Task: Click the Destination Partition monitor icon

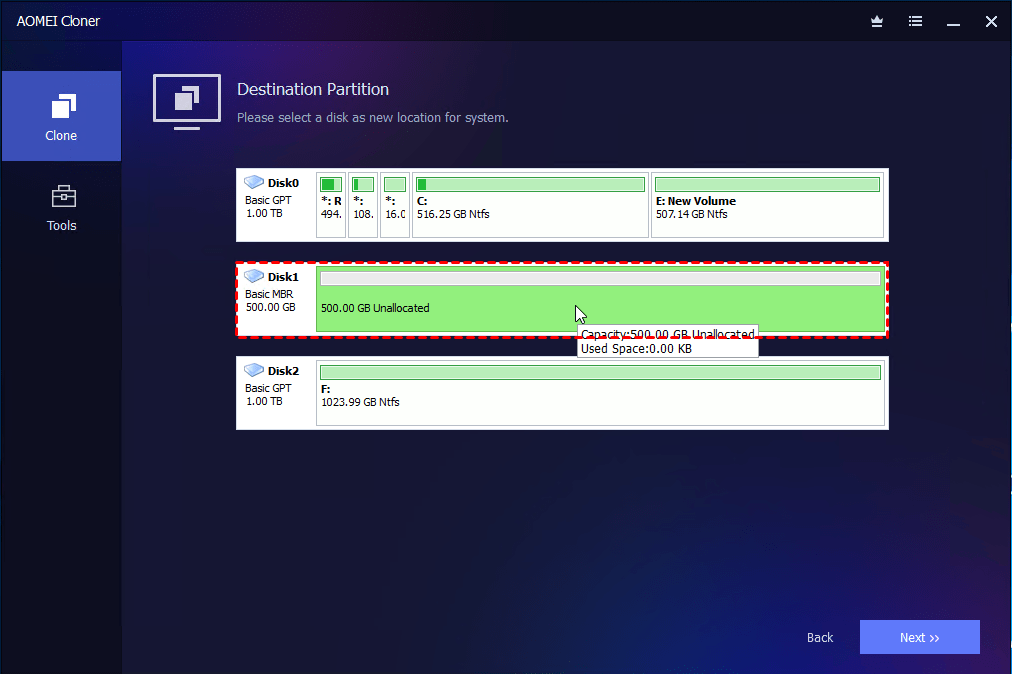Action: point(187,102)
